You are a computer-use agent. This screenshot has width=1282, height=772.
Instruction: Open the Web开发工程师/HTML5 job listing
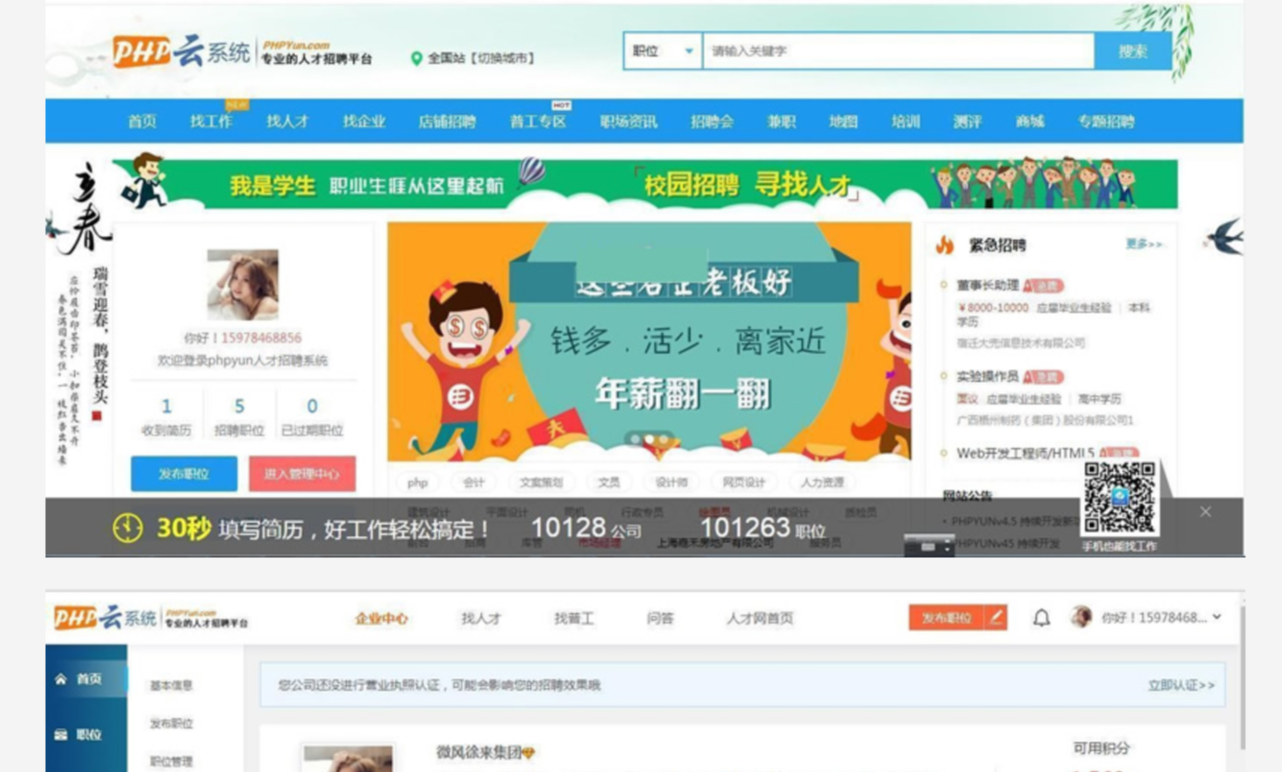pyautogui.click(x=1025, y=453)
